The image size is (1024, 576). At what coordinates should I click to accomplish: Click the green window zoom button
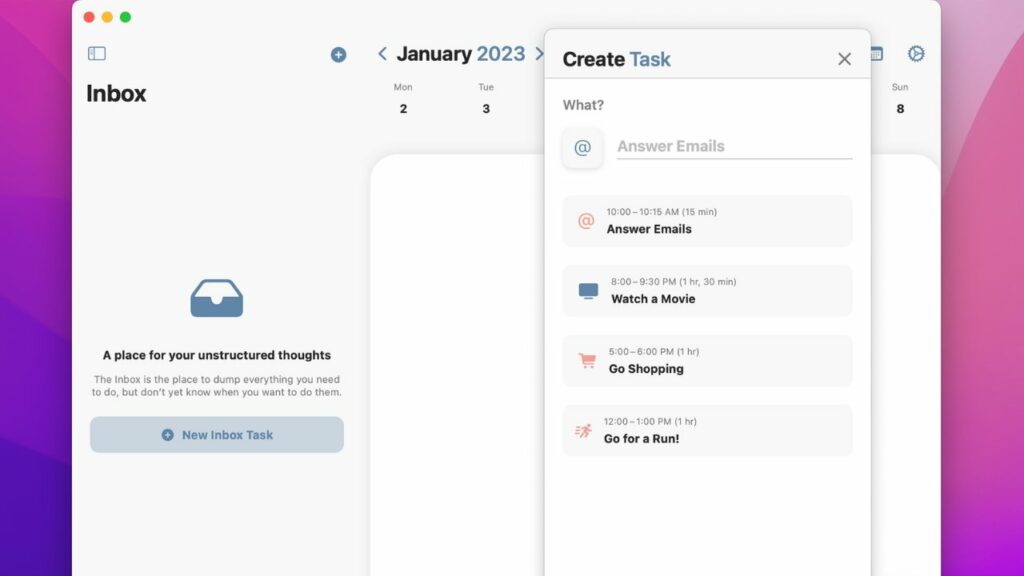click(x=125, y=17)
